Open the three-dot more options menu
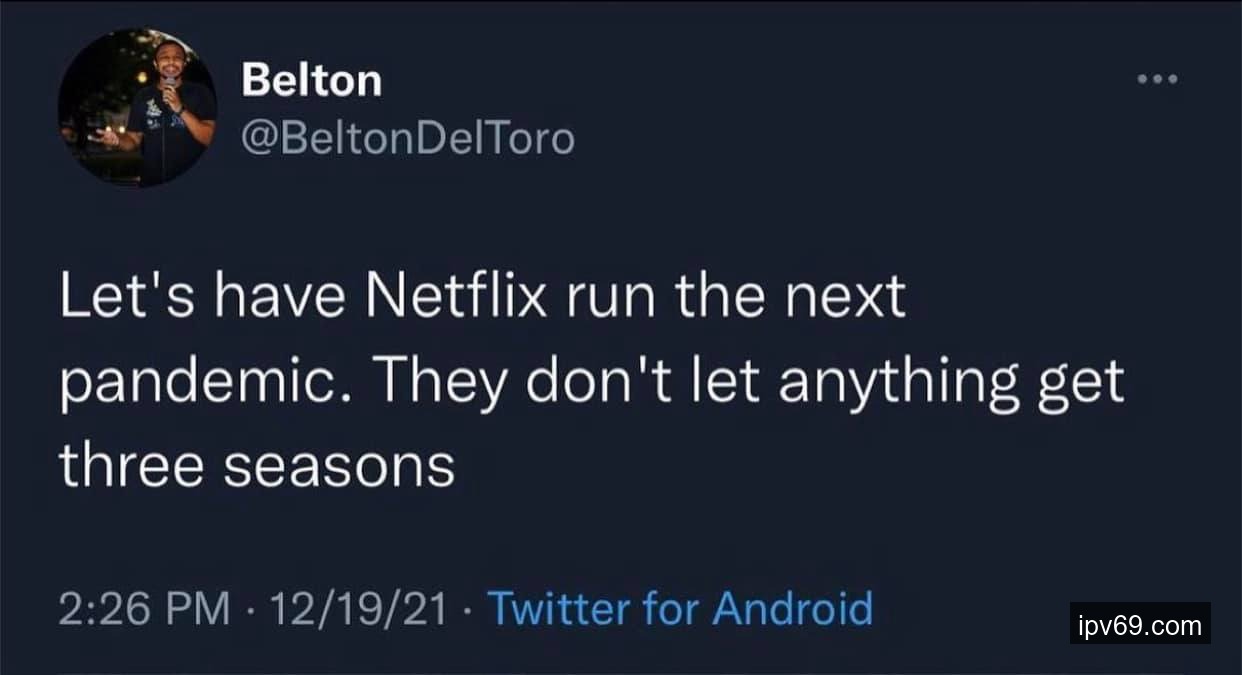The width and height of the screenshot is (1242, 675). coord(1159,79)
